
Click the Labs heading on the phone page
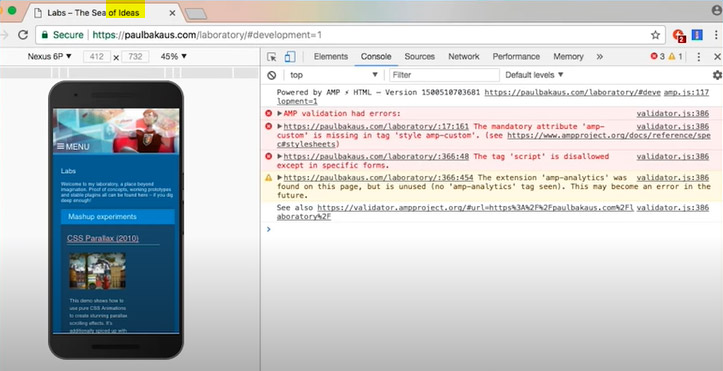point(68,171)
